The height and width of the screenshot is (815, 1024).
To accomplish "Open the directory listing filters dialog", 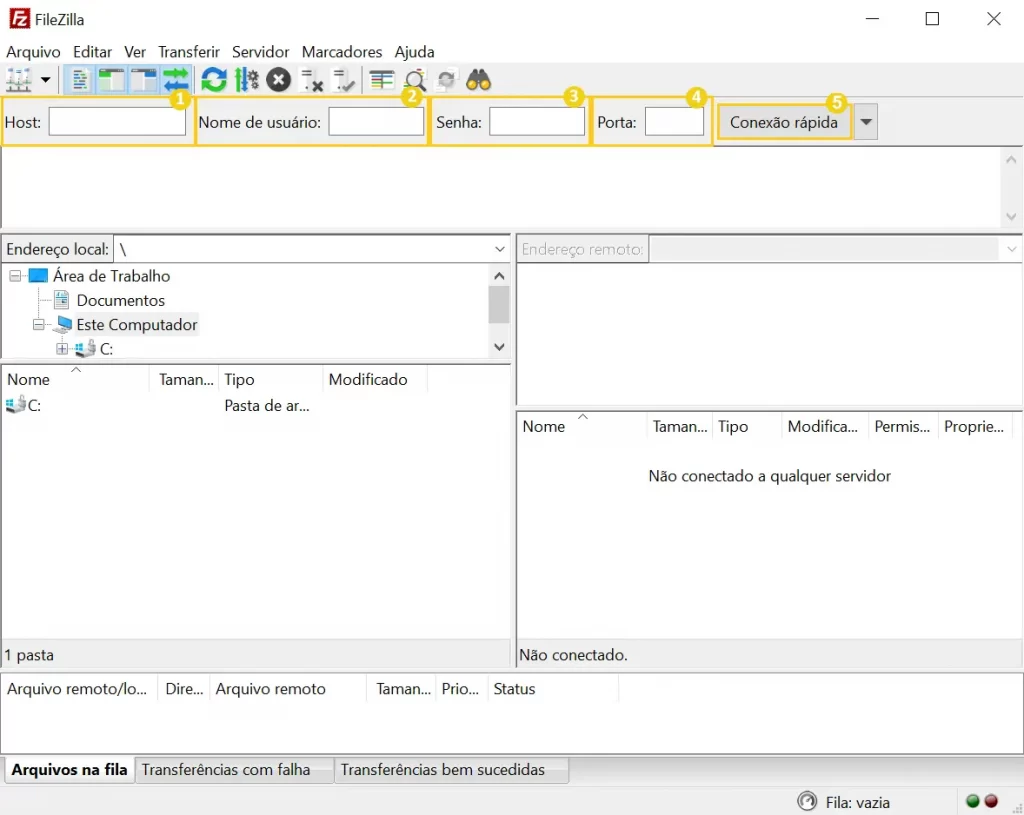I will pyautogui.click(x=381, y=80).
